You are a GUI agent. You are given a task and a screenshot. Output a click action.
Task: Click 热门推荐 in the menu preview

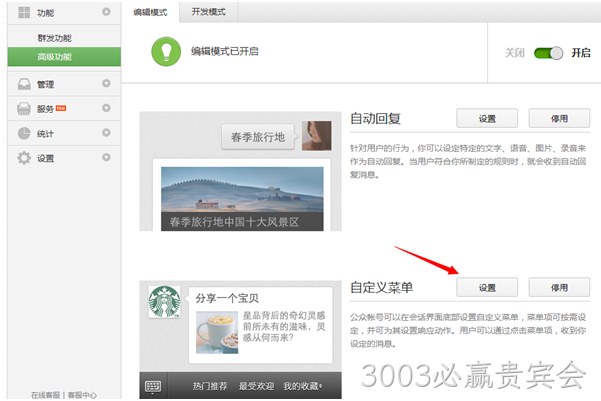[210, 386]
